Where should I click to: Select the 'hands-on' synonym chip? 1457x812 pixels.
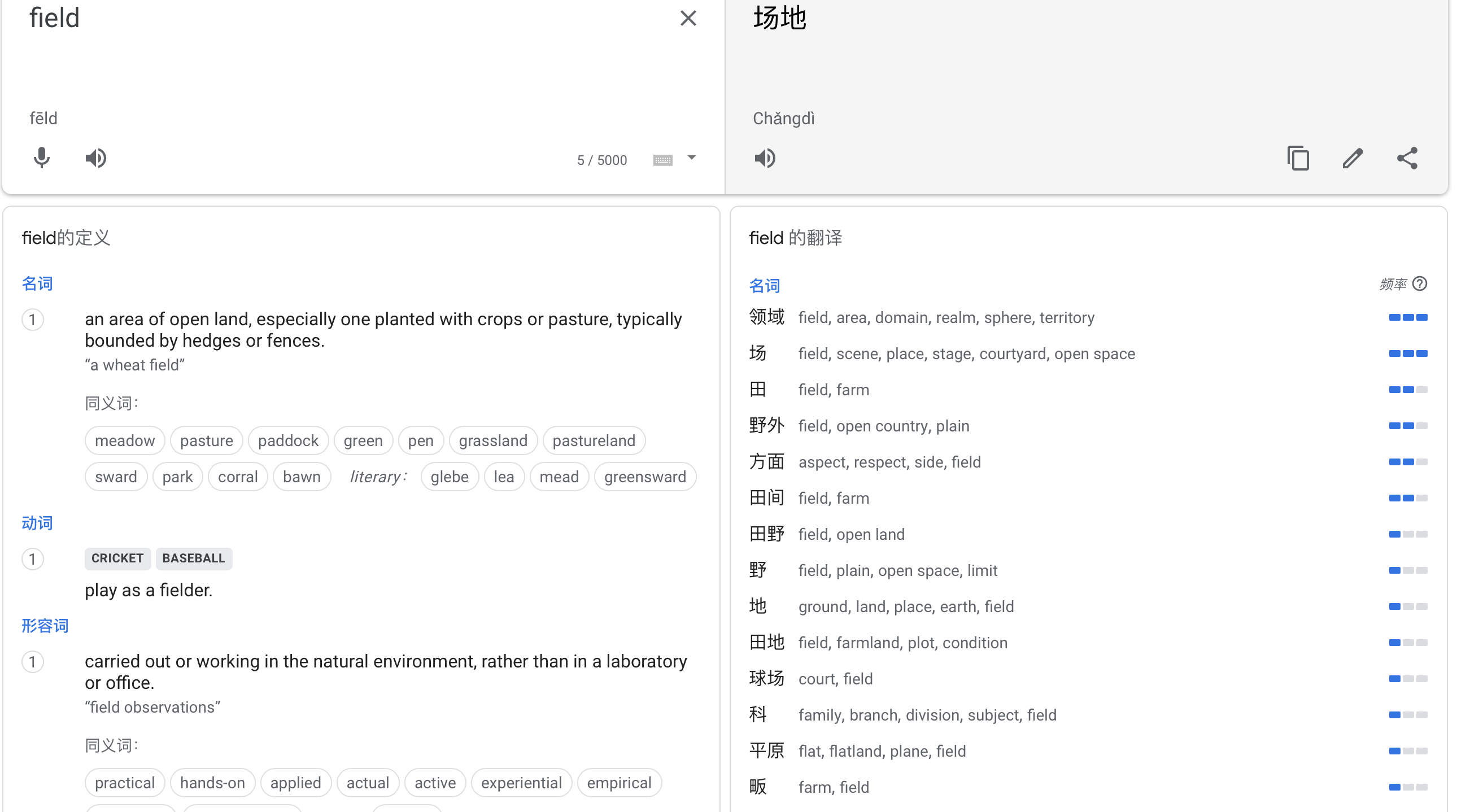pos(212,783)
